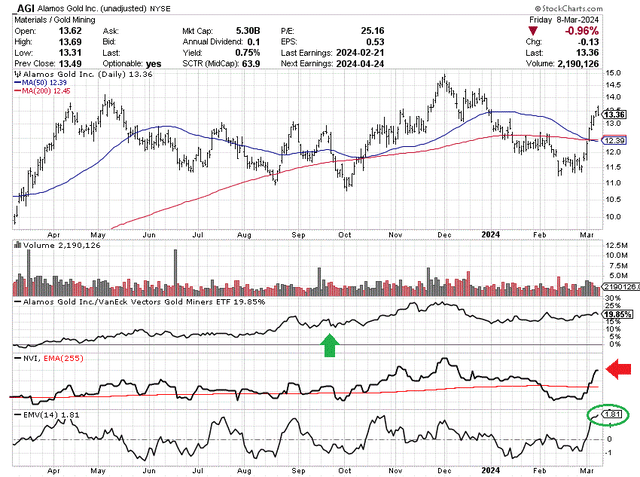This screenshot has height=477, width=640.
Task: Click the StockCharts.com label
Action: pyautogui.click(x=568, y=8)
